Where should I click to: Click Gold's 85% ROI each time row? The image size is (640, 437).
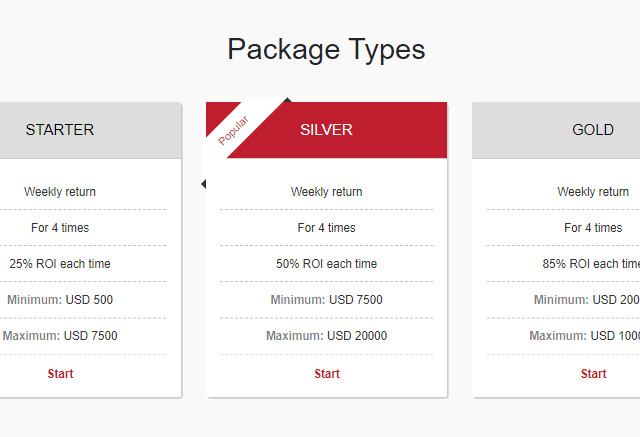click(x=563, y=264)
